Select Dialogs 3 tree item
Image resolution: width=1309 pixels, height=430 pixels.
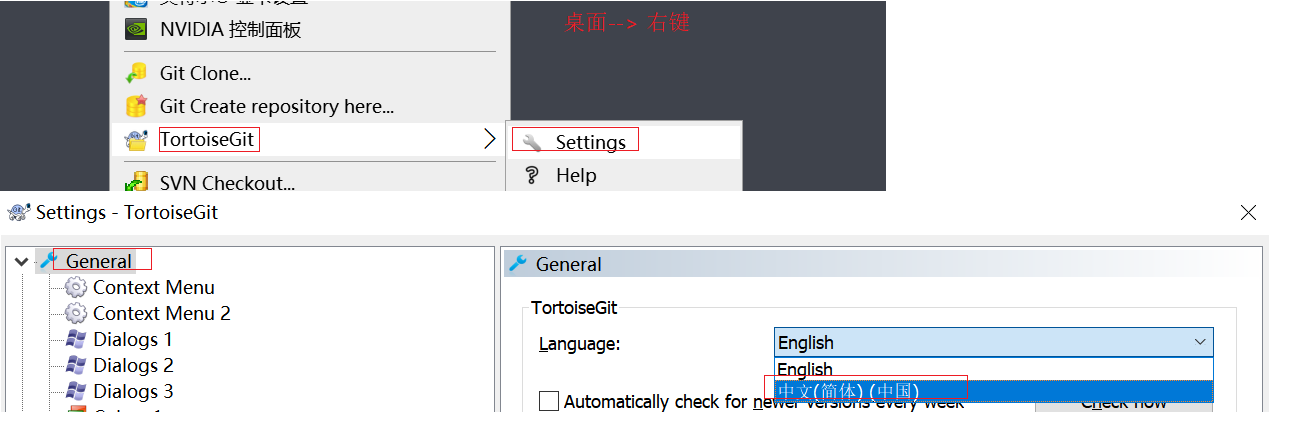coord(133,391)
